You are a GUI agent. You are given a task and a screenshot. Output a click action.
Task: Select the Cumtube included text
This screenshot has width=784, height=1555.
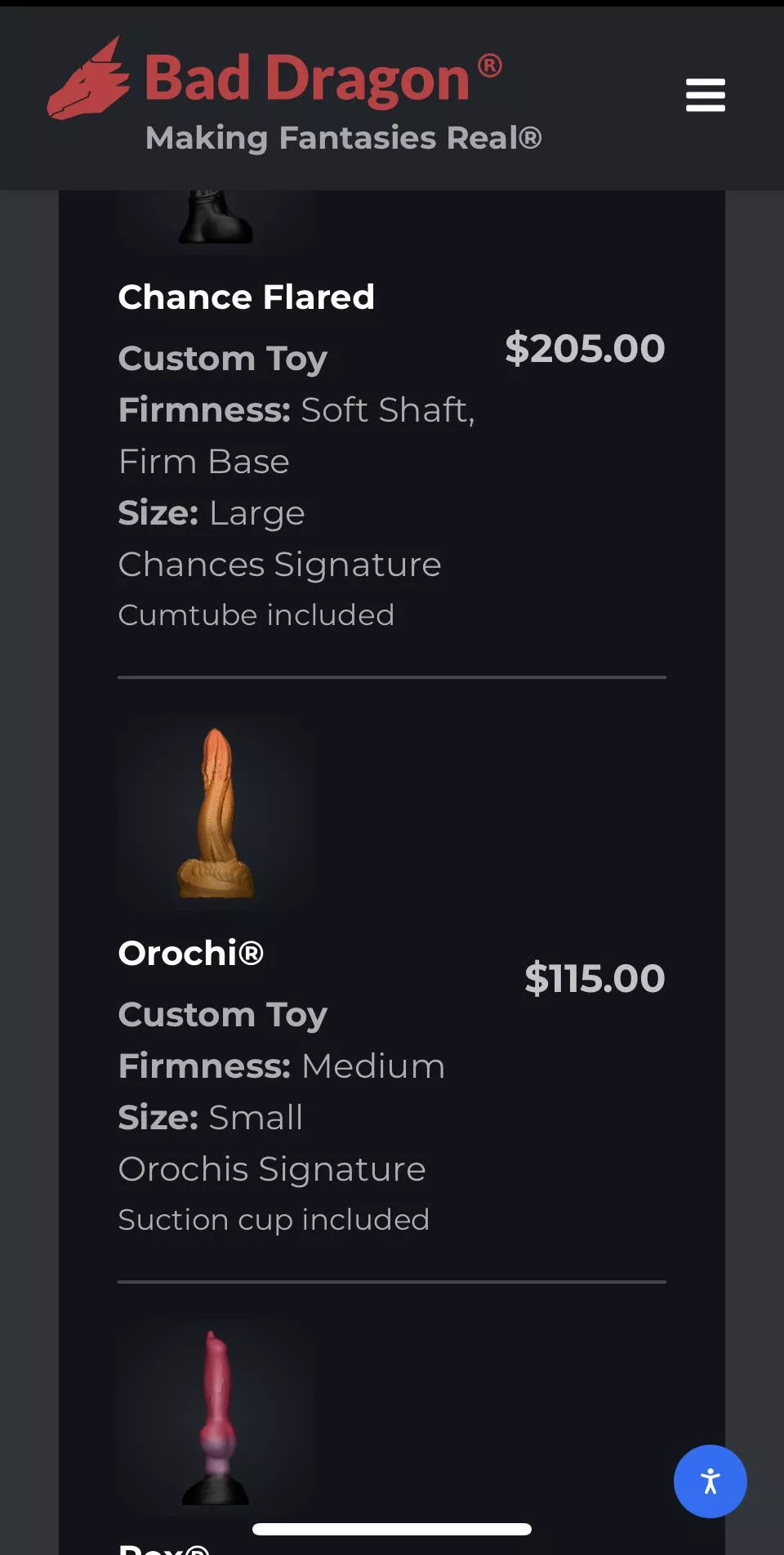[x=256, y=614]
